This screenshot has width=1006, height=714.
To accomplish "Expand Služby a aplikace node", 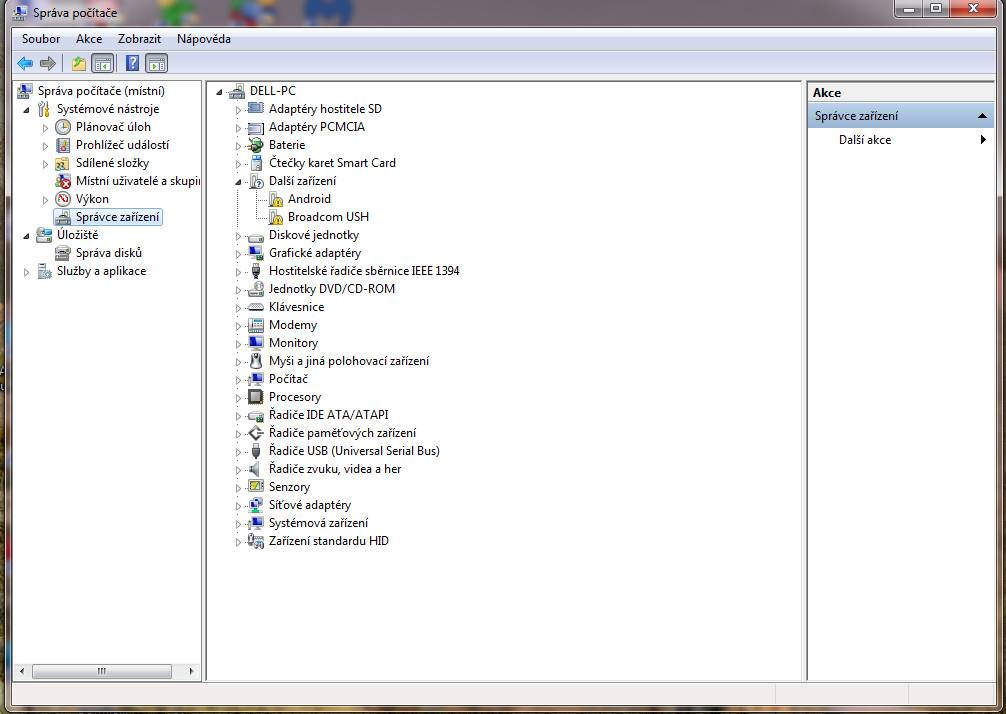I will click(26, 272).
